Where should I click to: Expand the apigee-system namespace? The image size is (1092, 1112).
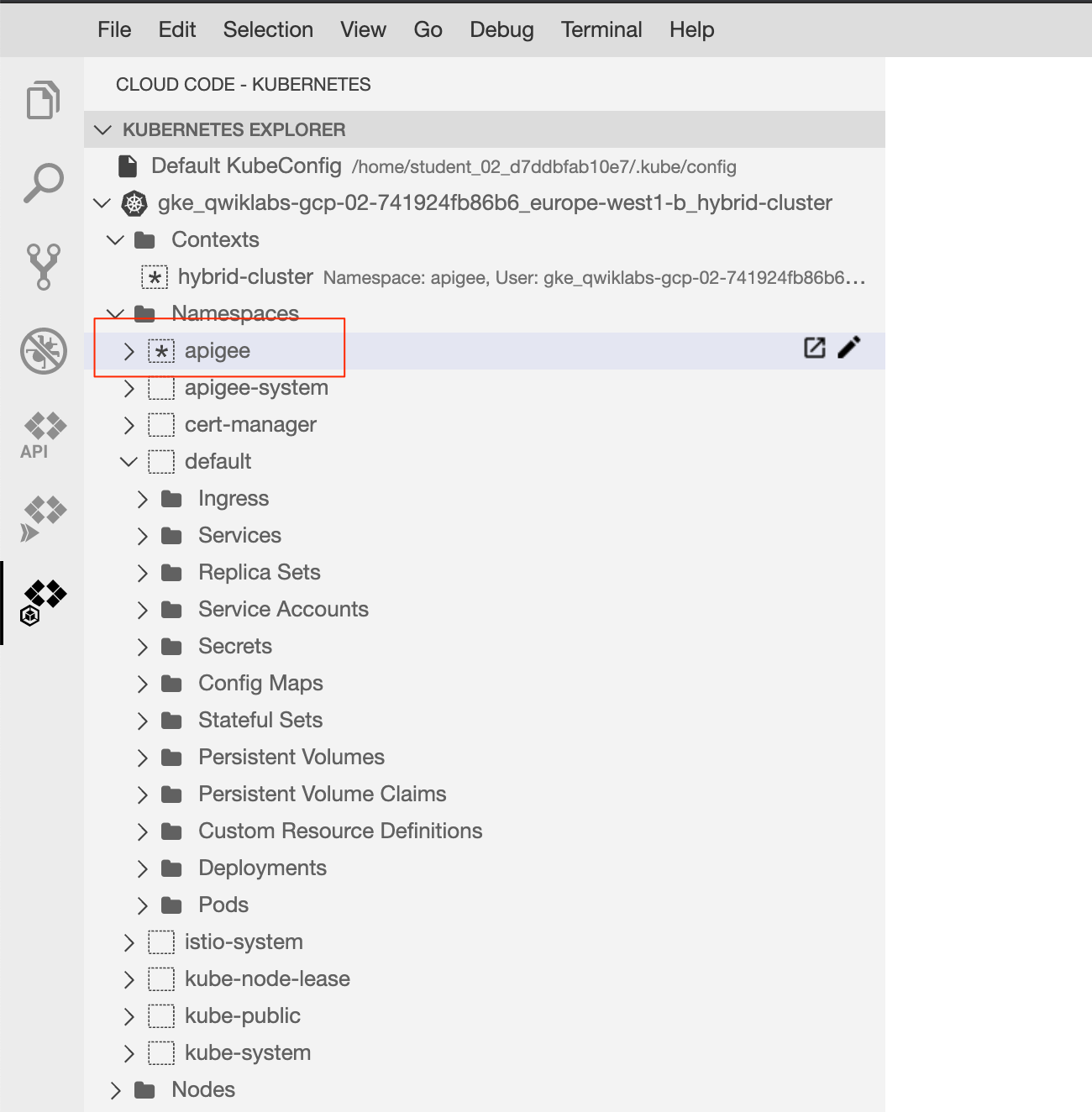coord(129,388)
